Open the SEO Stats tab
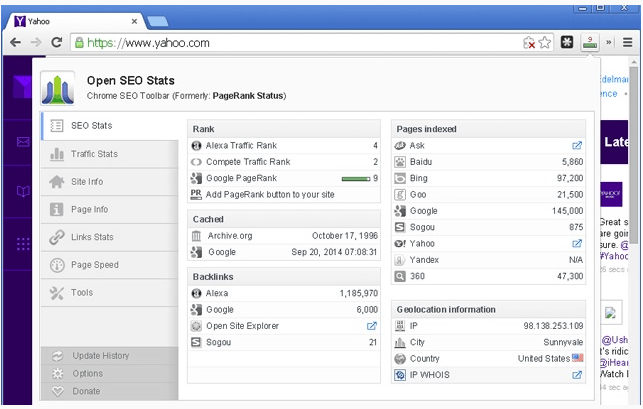Viewport: 643px width, 409px height. point(110,126)
